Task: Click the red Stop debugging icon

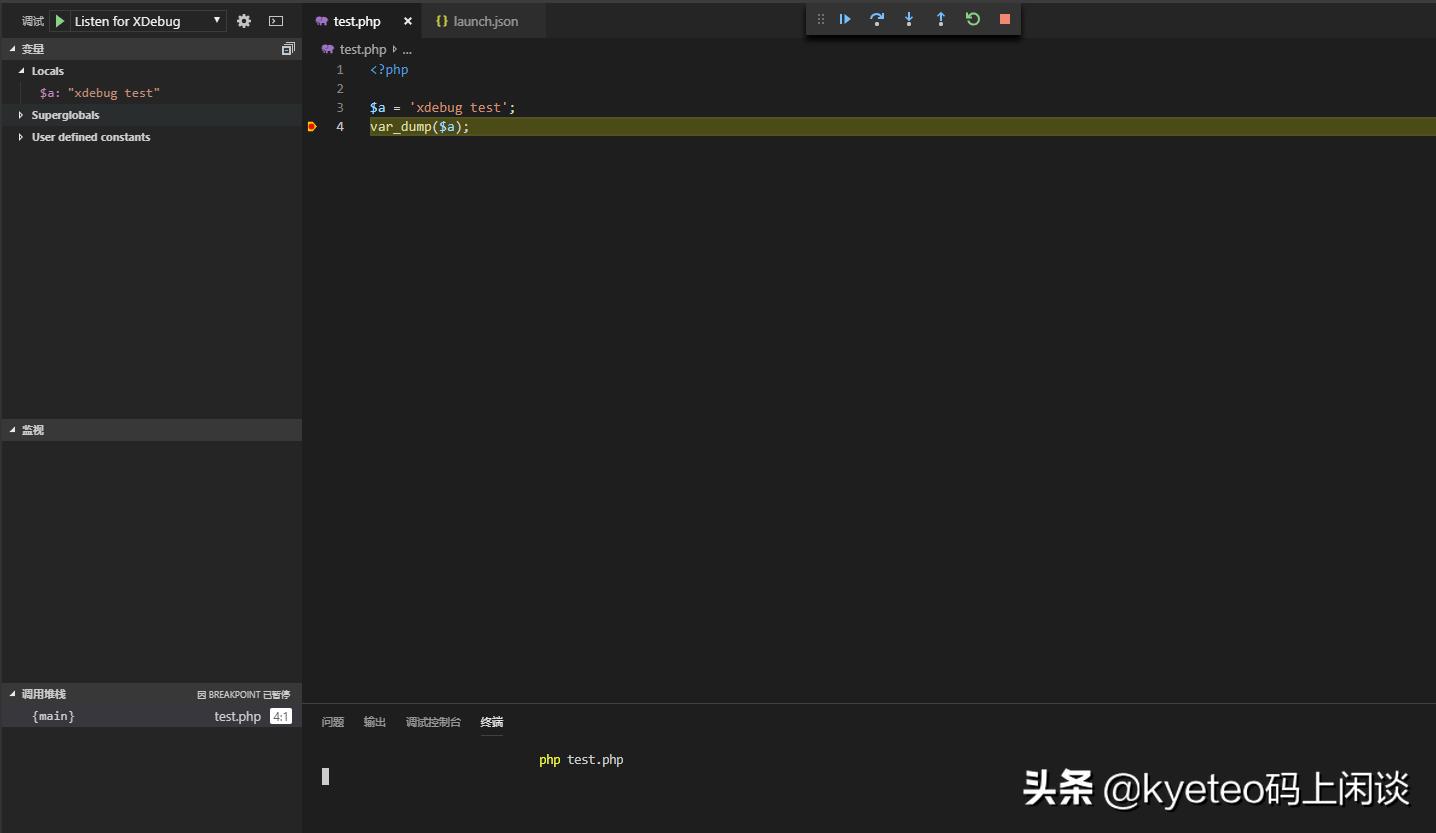Action: (1004, 18)
